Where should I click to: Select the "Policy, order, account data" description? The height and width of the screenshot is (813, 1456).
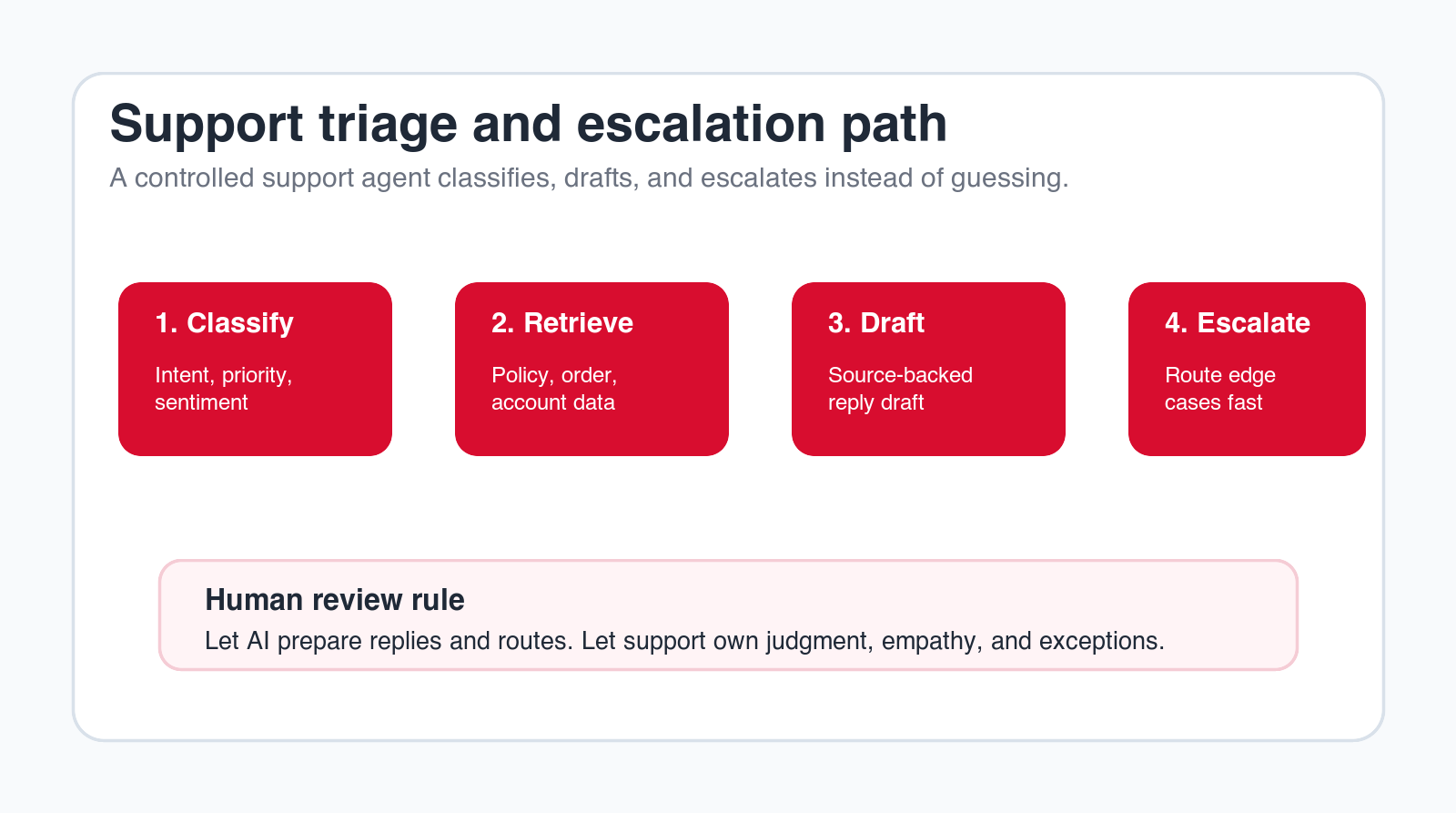coord(554,389)
